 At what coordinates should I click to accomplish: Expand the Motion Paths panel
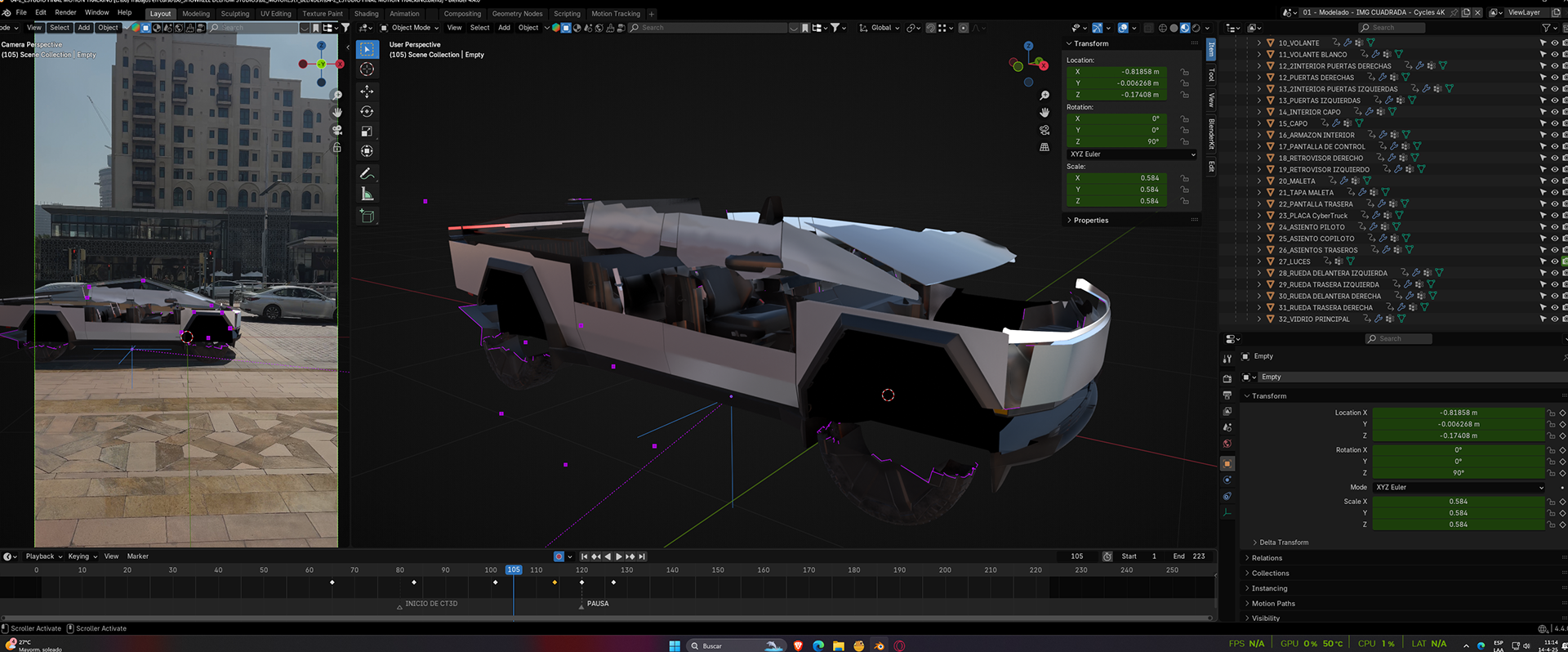[1273, 604]
